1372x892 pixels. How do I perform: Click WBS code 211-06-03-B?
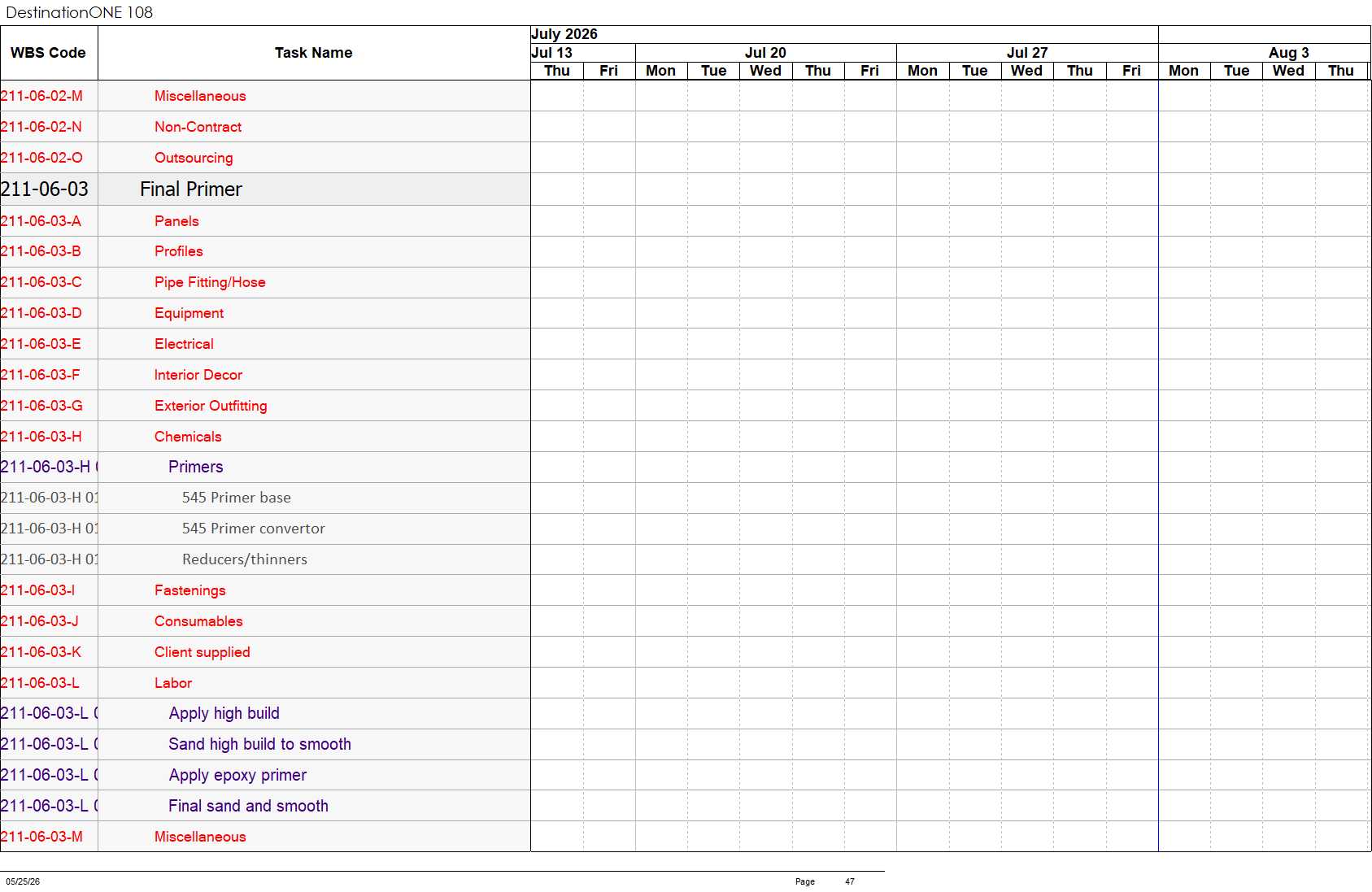(41, 251)
